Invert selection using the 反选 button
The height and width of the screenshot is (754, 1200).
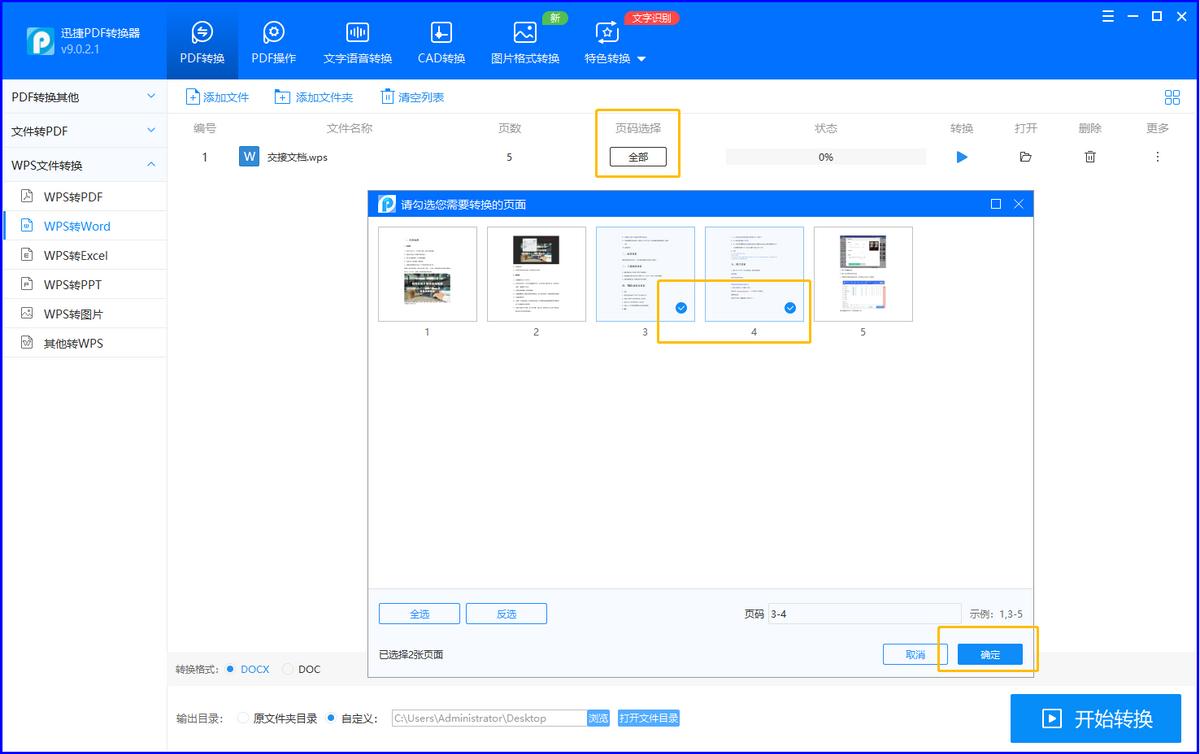point(506,613)
